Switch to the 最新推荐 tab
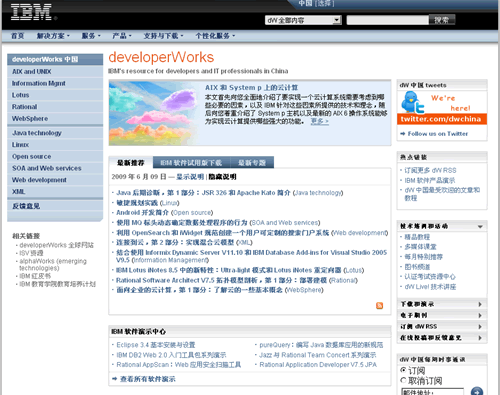The width and height of the screenshot is (500, 395). coord(131,163)
